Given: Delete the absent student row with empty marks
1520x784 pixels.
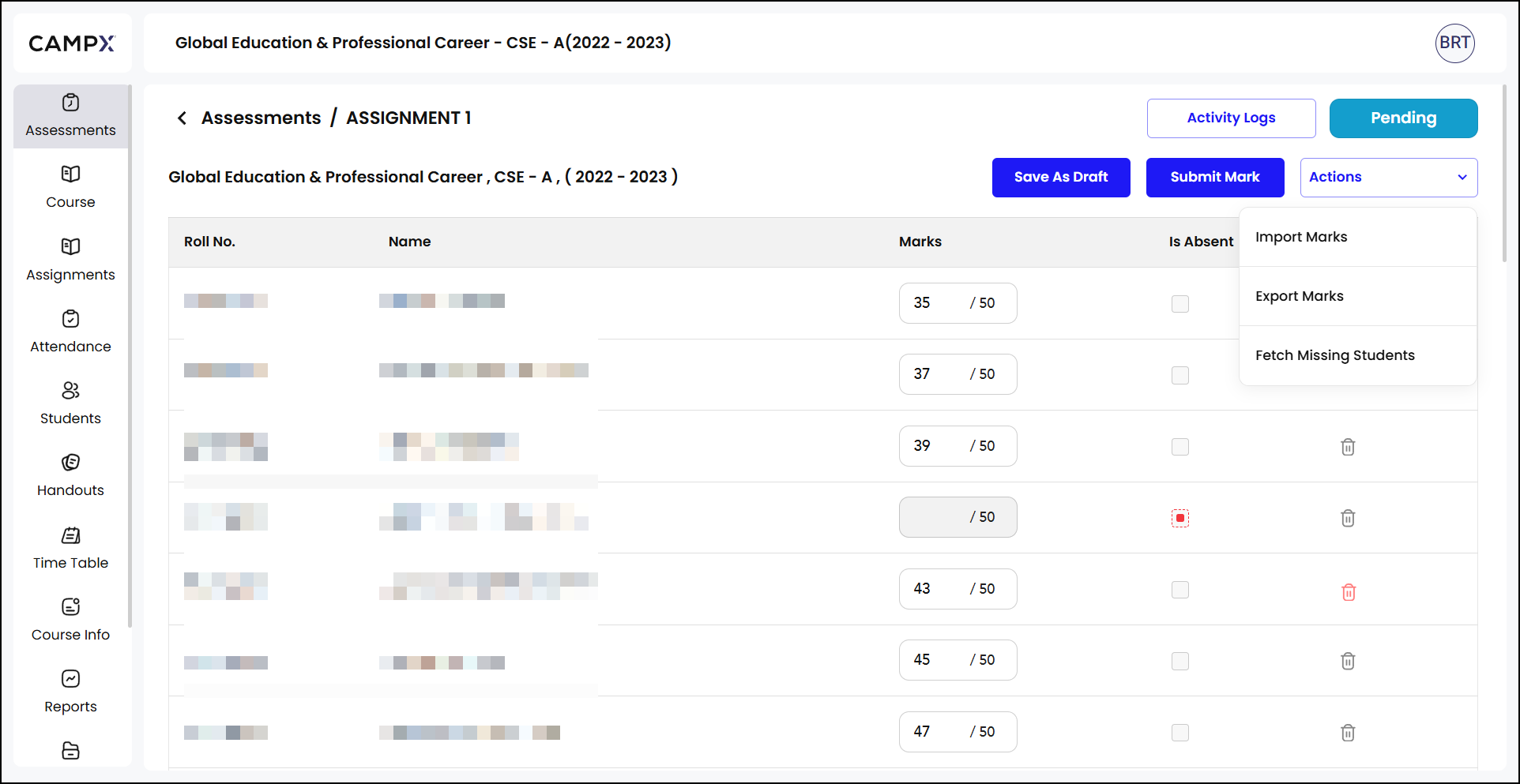Looking at the screenshot, I should [1348, 518].
